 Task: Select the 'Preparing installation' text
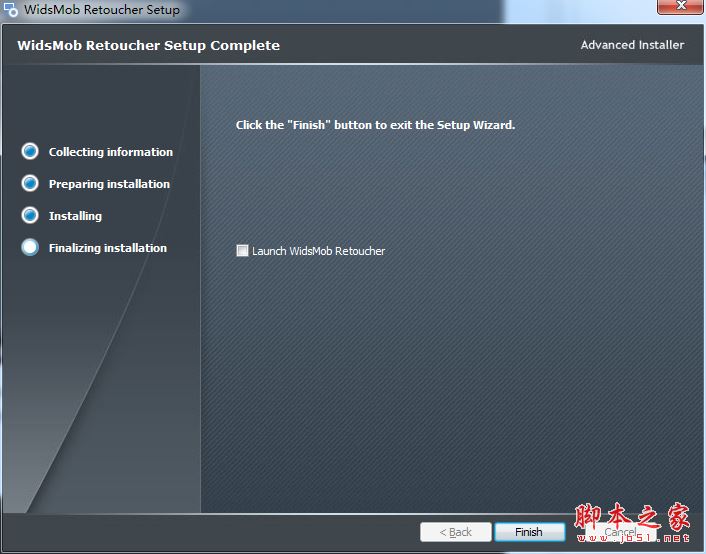click(109, 184)
